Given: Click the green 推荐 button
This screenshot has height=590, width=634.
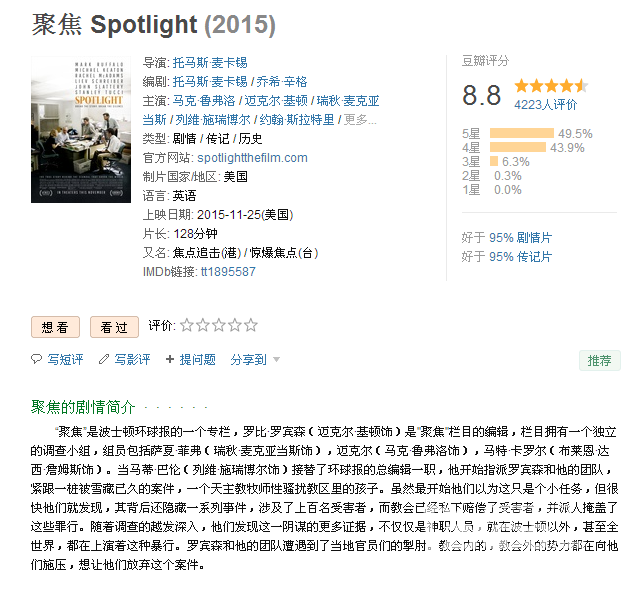Looking at the screenshot, I should click(599, 360).
